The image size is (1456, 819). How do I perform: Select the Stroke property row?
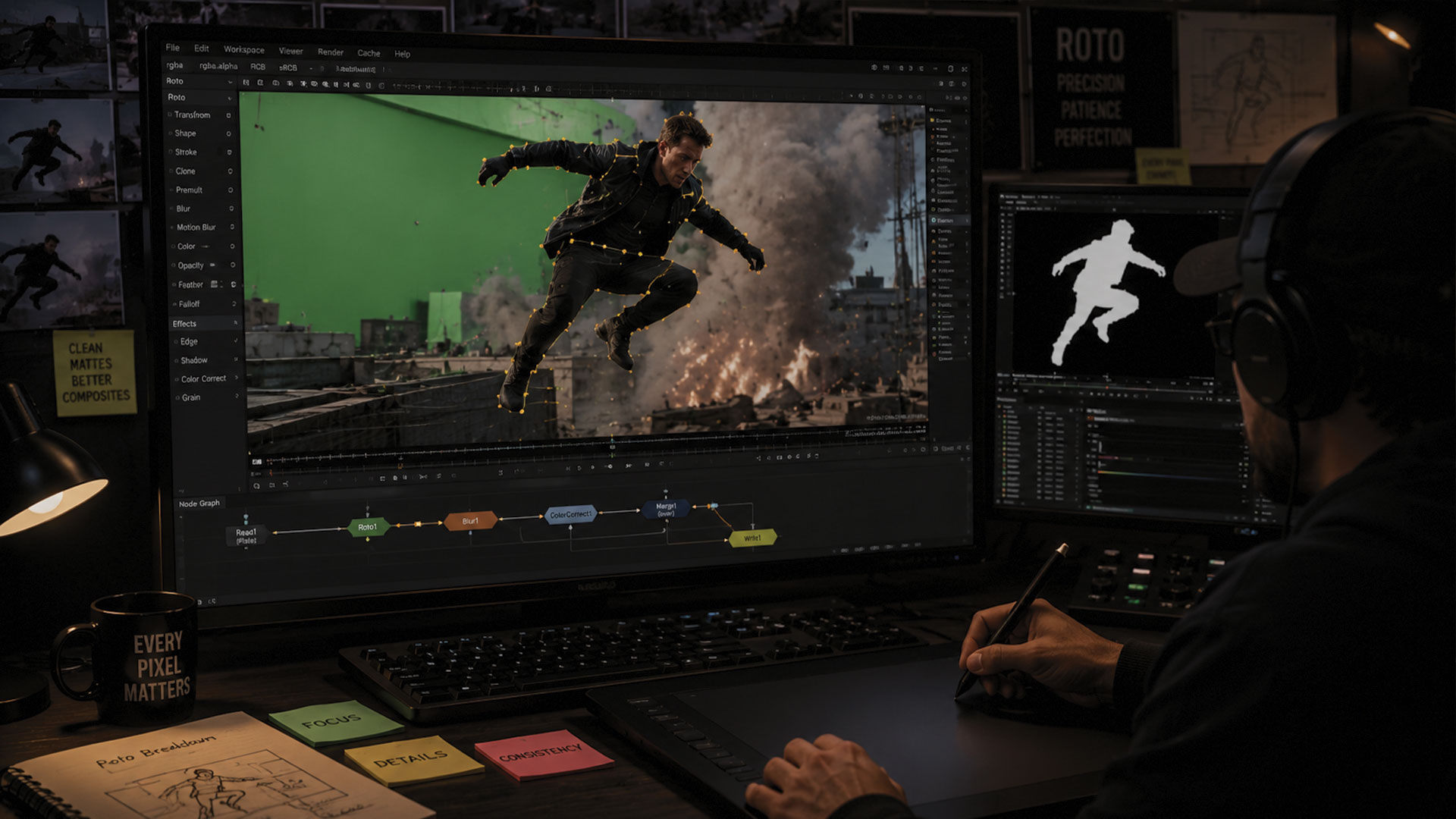[x=201, y=152]
